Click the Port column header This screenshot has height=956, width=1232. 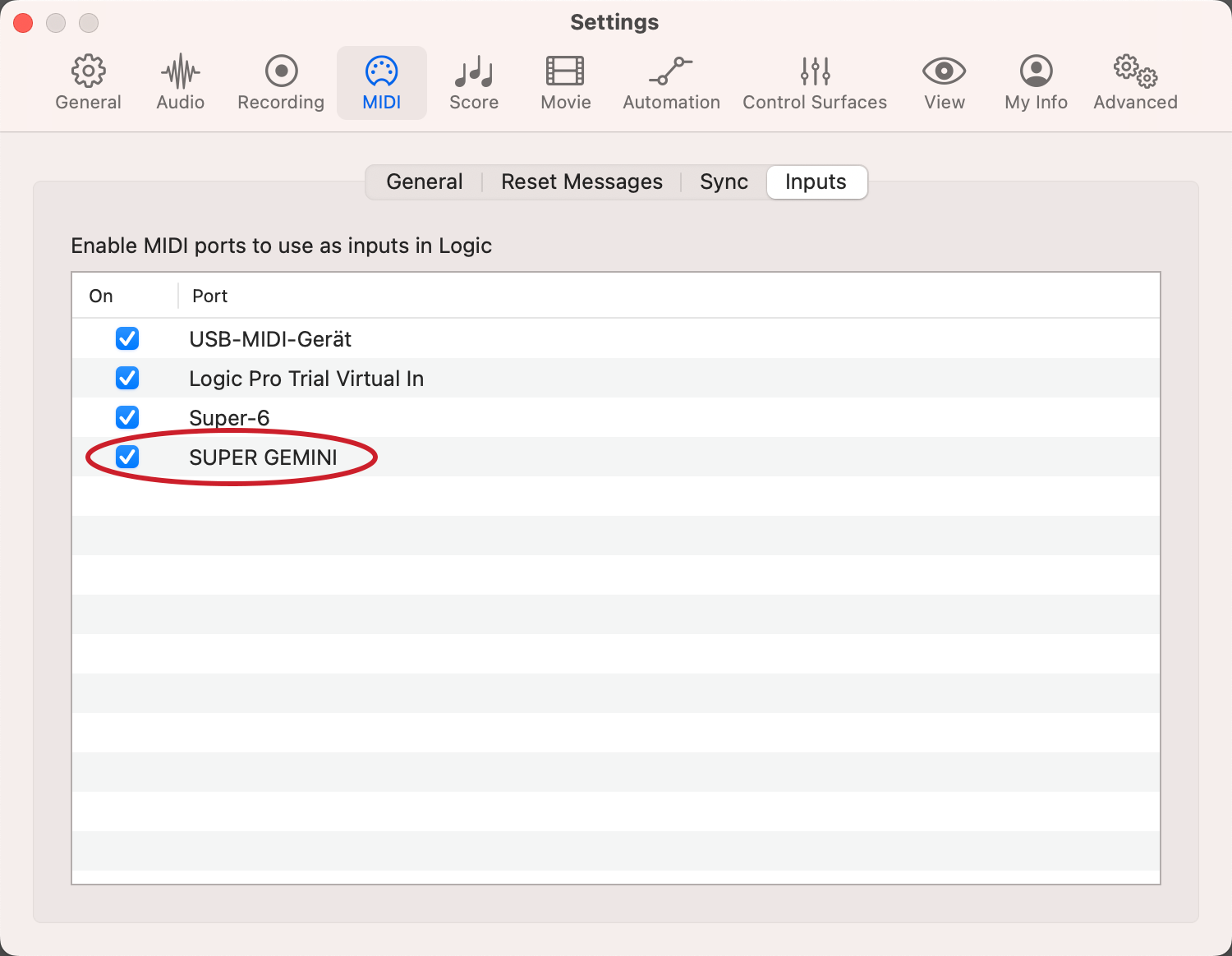click(209, 296)
